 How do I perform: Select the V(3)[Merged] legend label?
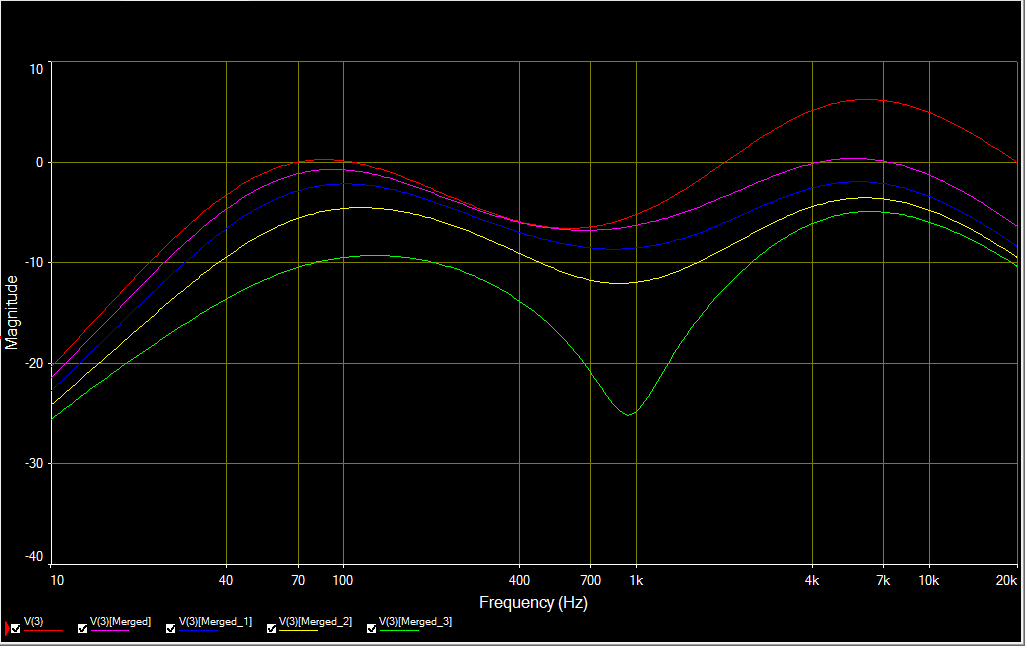click(121, 621)
